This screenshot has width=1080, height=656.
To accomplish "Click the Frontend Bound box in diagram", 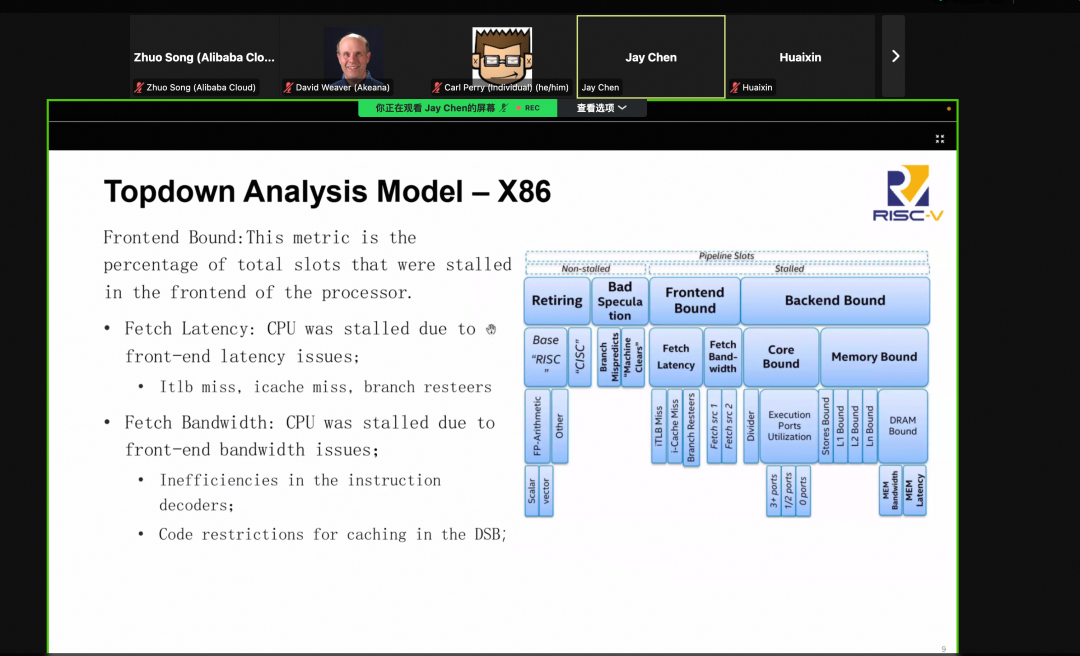I will click(694, 300).
